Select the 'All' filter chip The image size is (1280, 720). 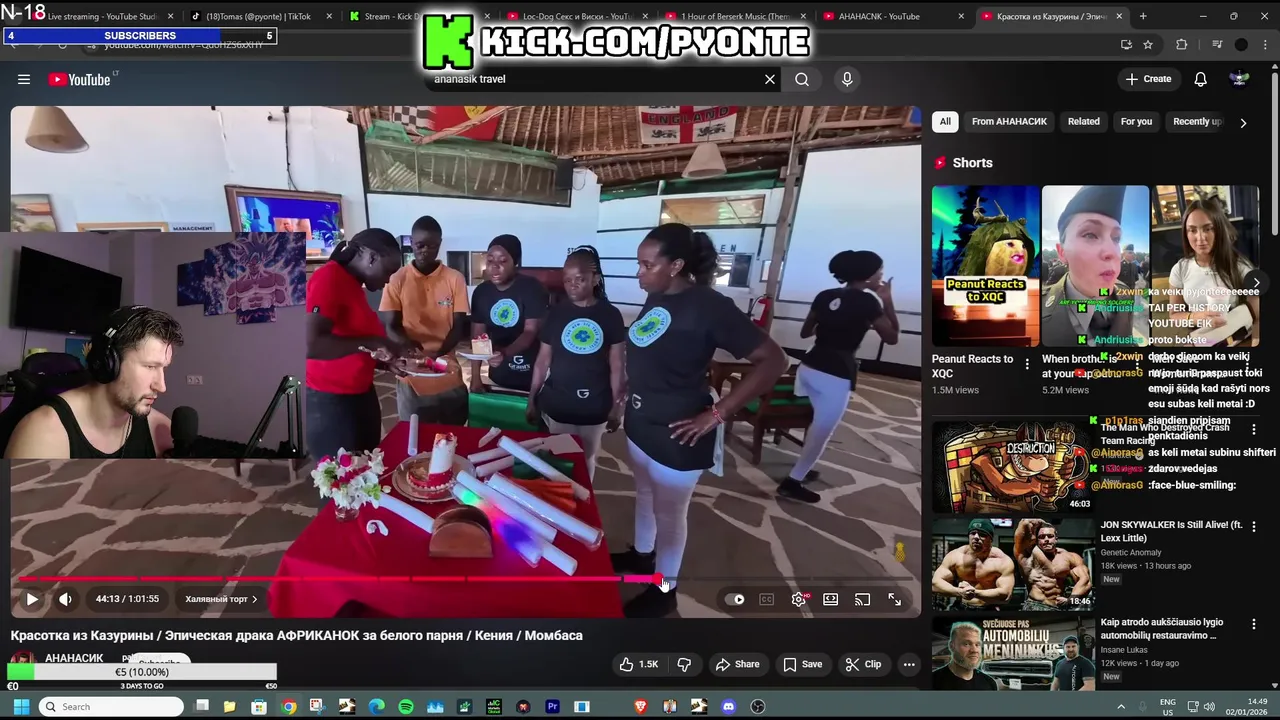945,121
